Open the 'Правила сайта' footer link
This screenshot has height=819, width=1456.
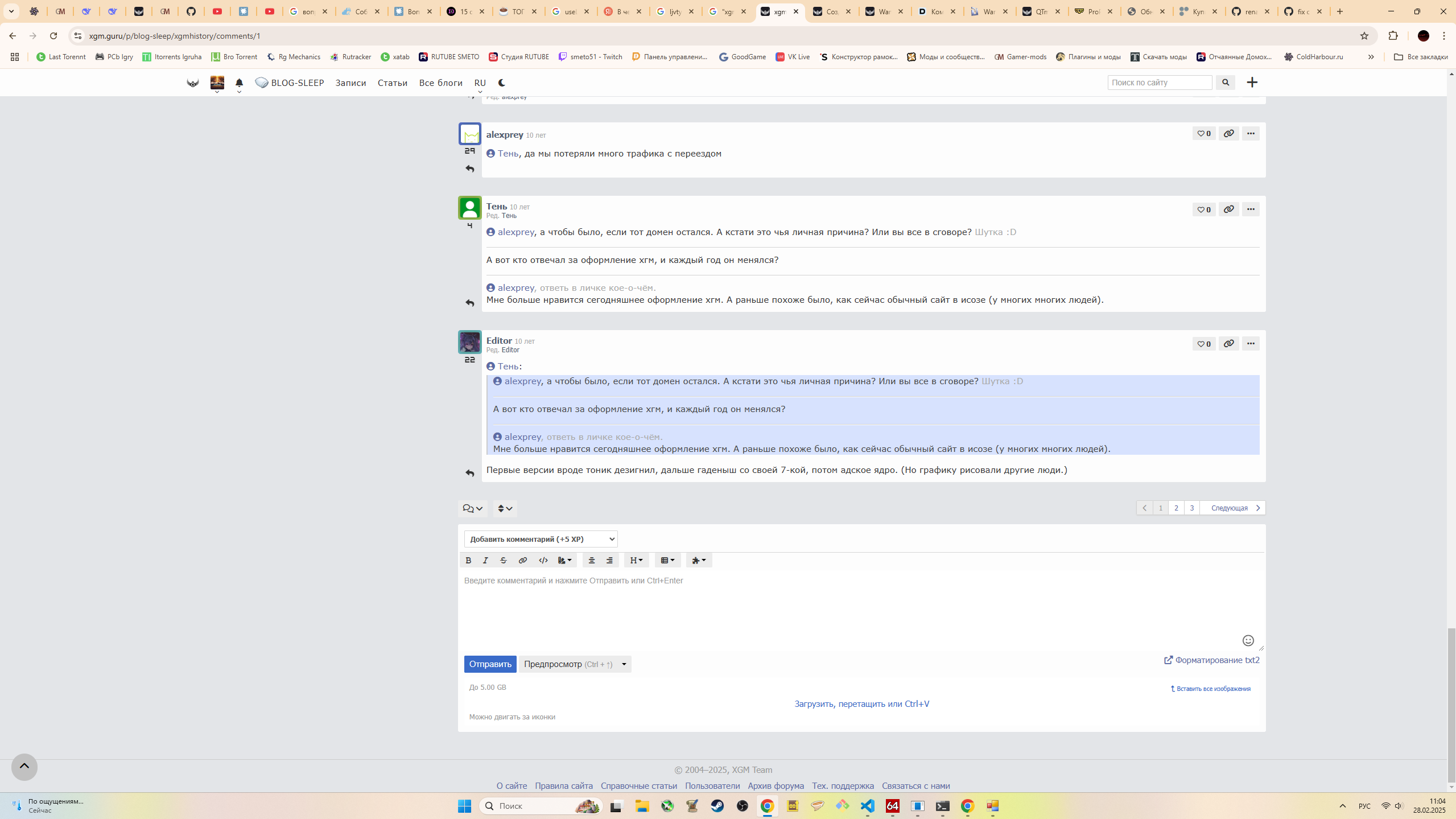click(x=563, y=785)
